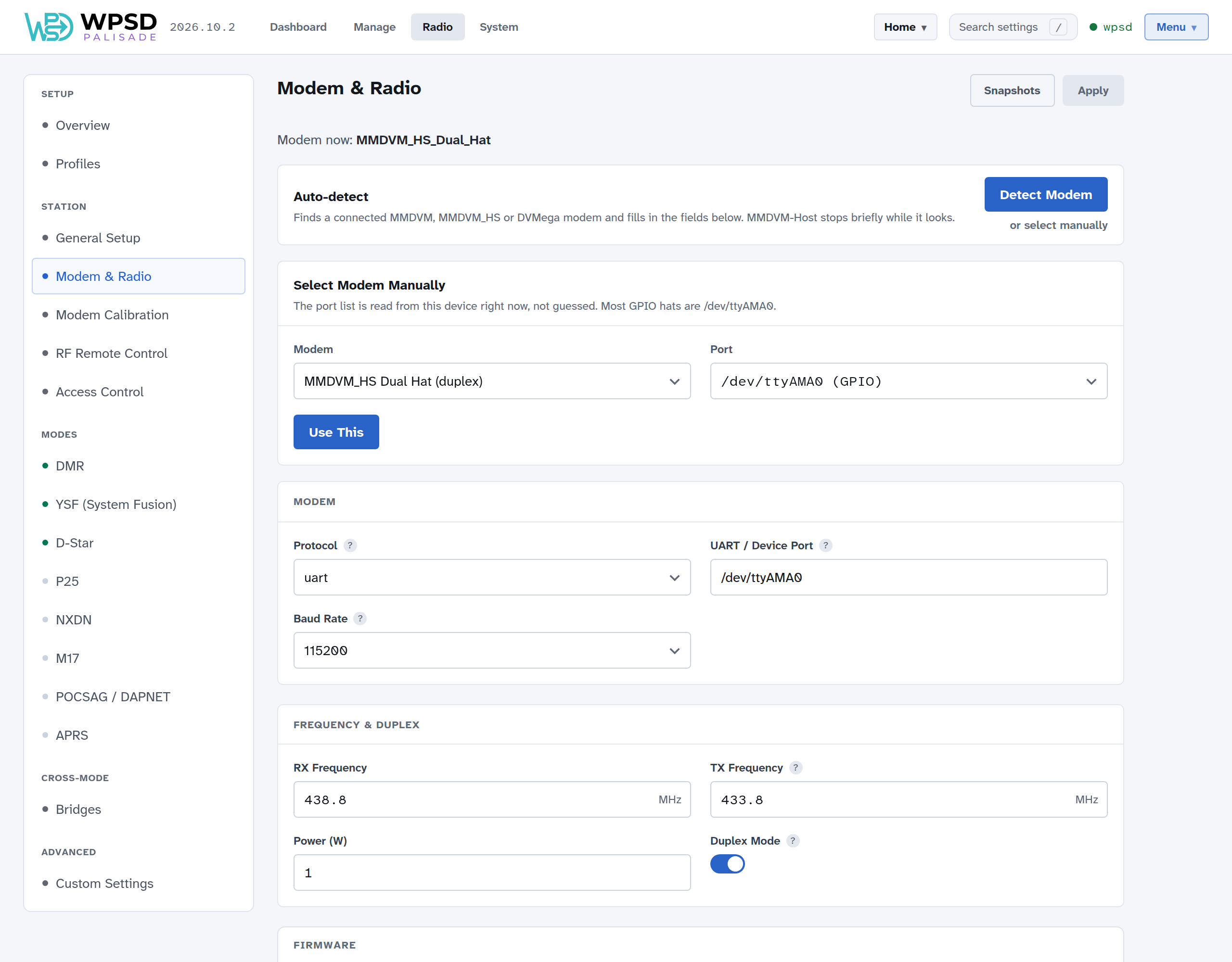Viewport: 1232px width, 962px height.
Task: Focus the Search settings box
Action: 1013,27
